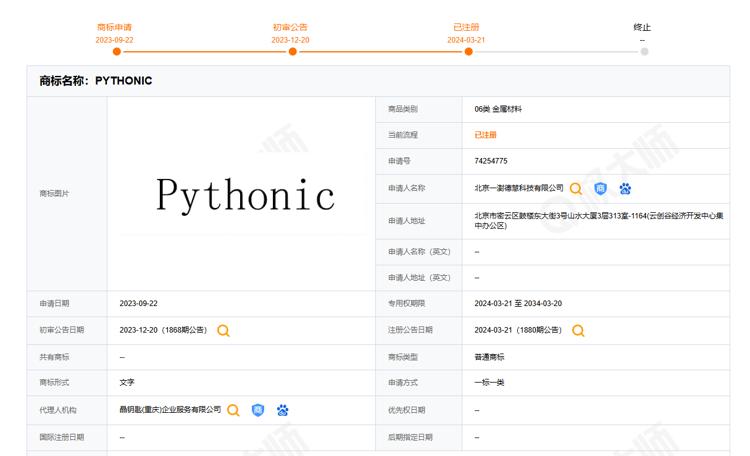Click the 申请号 label
This screenshot has height=456, width=750.
[399, 161]
